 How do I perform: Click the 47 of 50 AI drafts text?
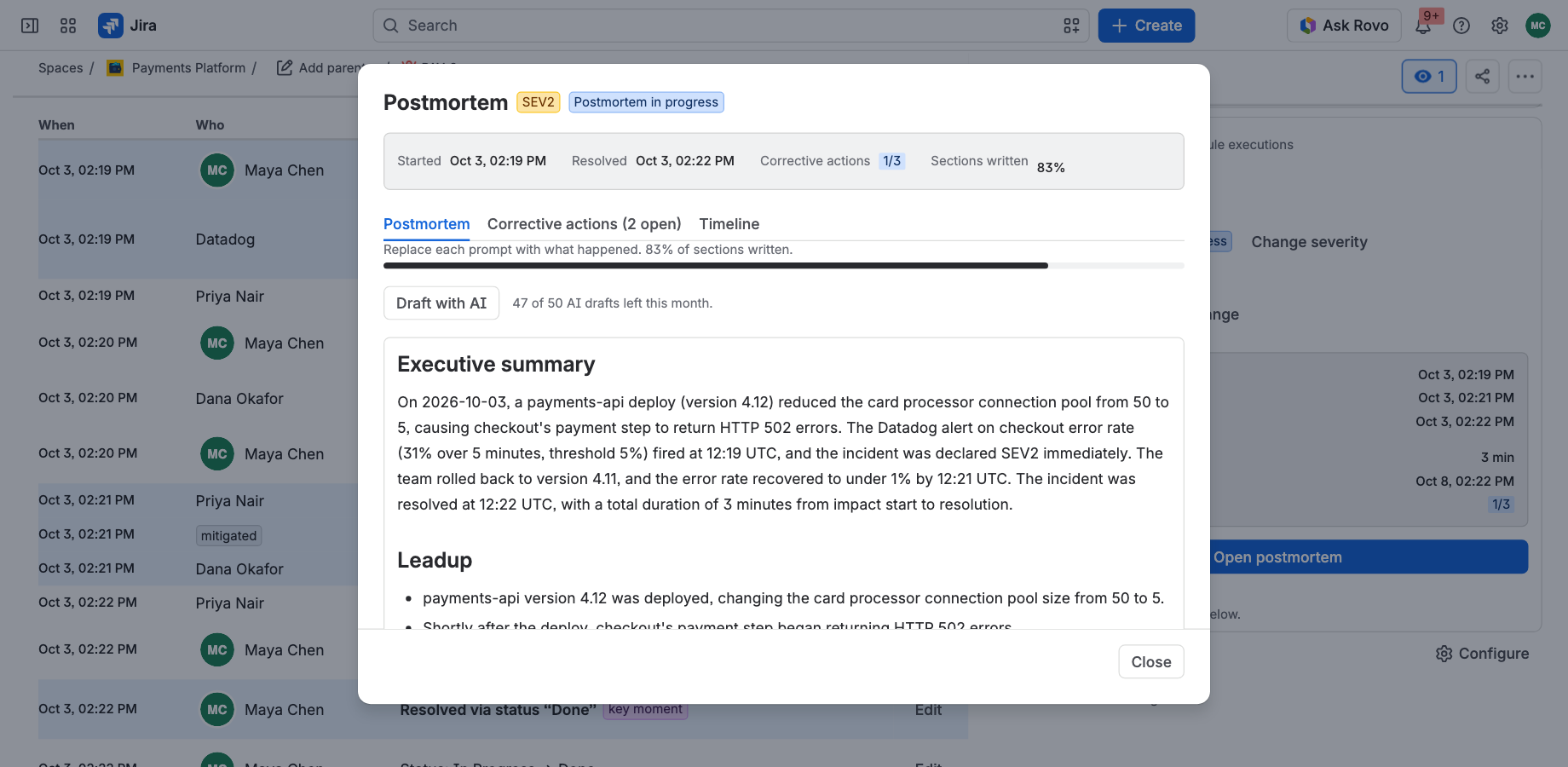point(613,303)
